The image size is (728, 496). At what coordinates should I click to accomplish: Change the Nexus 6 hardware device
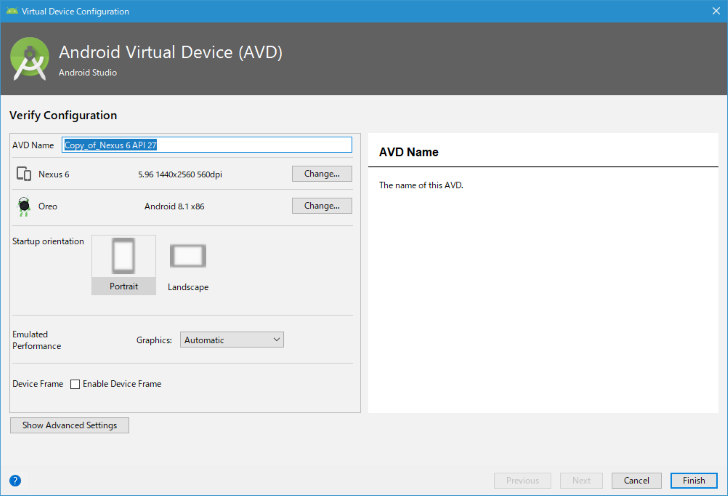(322, 174)
